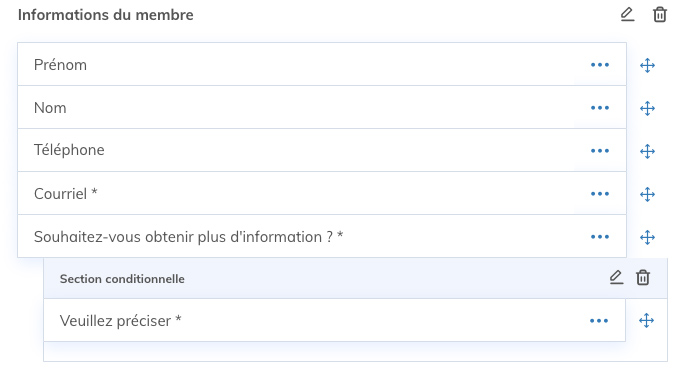Viewport: 688px width, 374px height.
Task: Select the Prénom field row
Action: click(x=322, y=65)
